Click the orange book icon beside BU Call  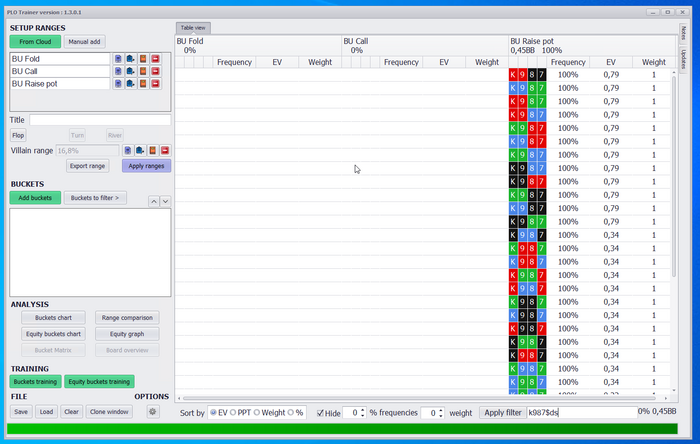click(x=143, y=71)
